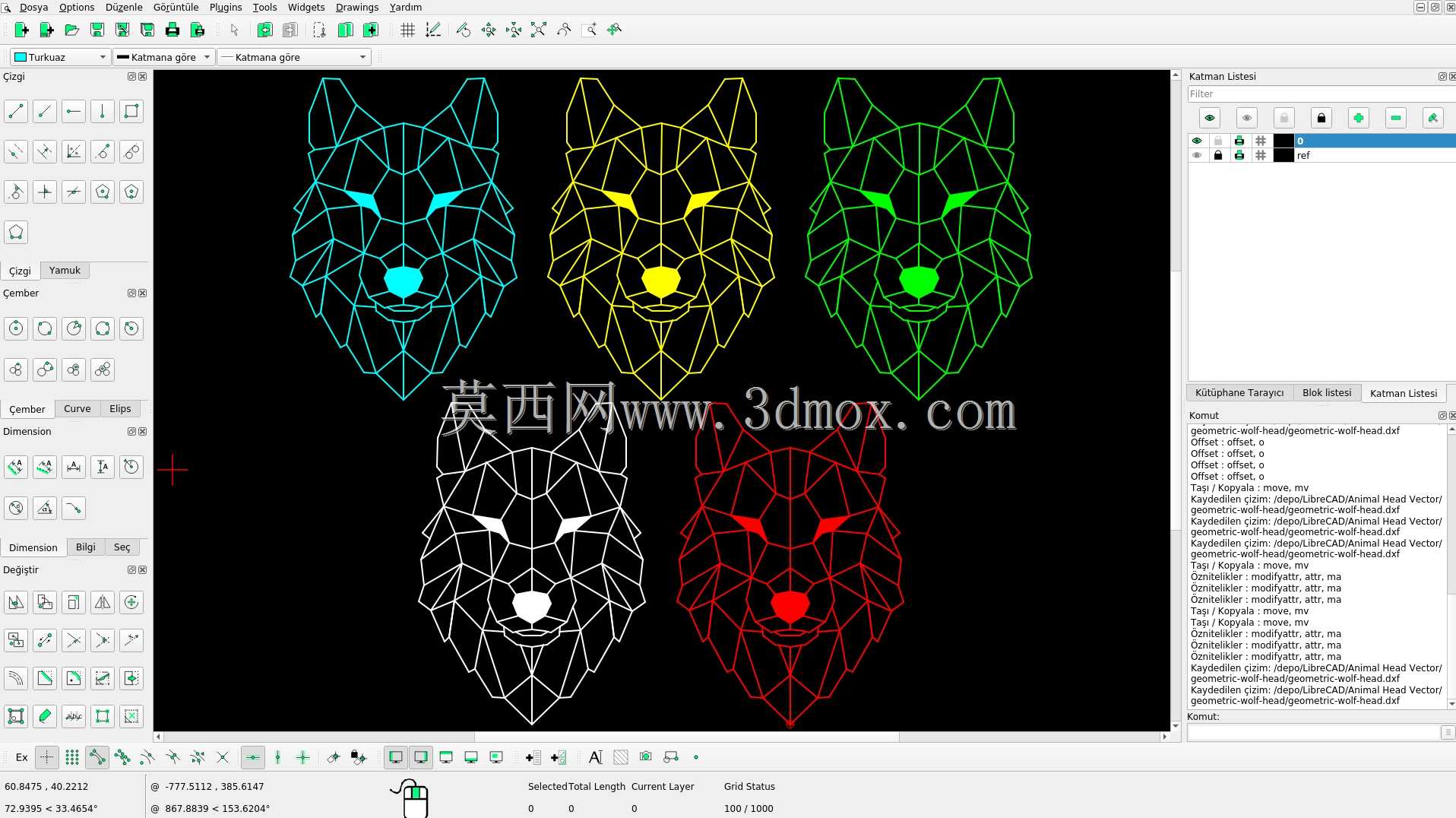Create a new drawing with the New icon
Image resolution: width=1456 pixels, height=818 pixels.
(x=21, y=30)
